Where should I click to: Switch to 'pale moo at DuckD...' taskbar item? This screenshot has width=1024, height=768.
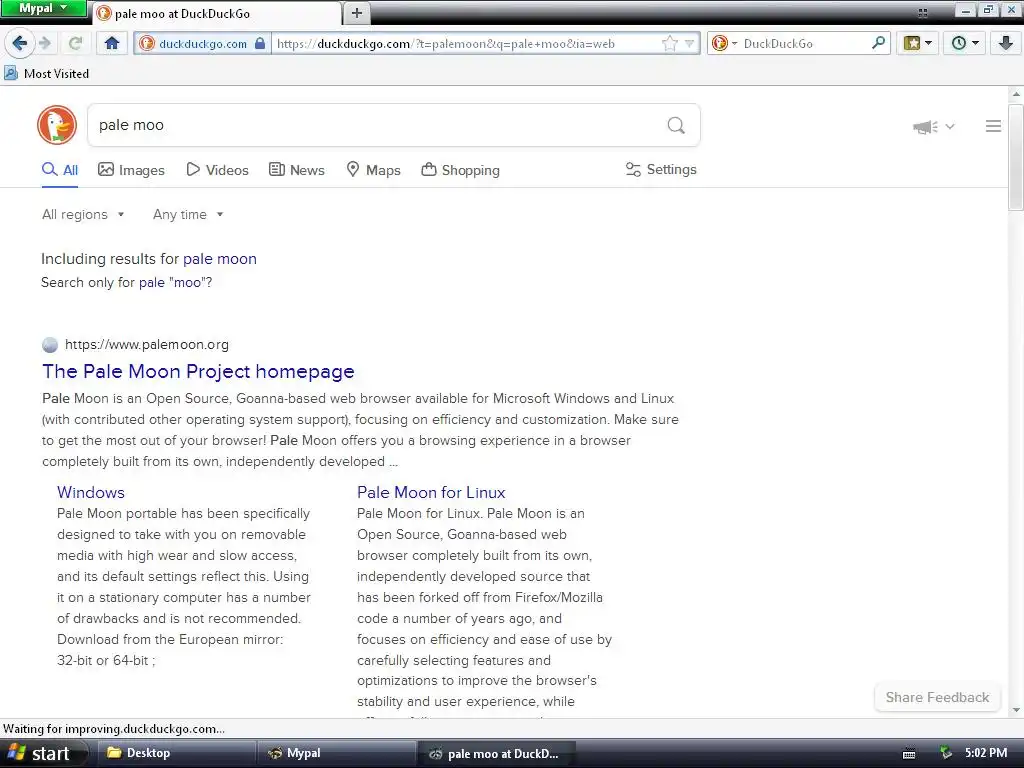pyautogui.click(x=495, y=753)
